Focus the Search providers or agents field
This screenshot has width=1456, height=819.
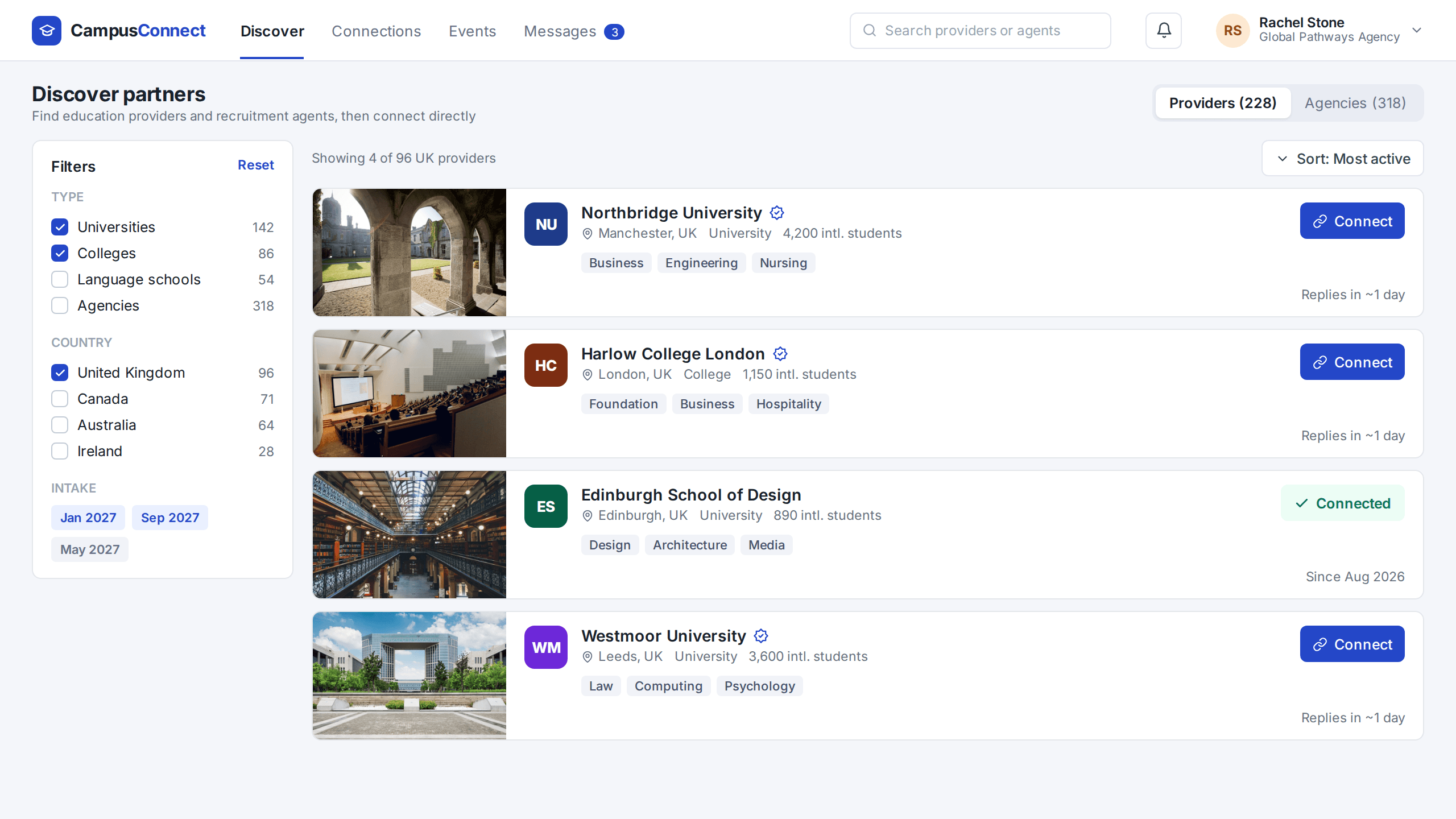point(981,31)
